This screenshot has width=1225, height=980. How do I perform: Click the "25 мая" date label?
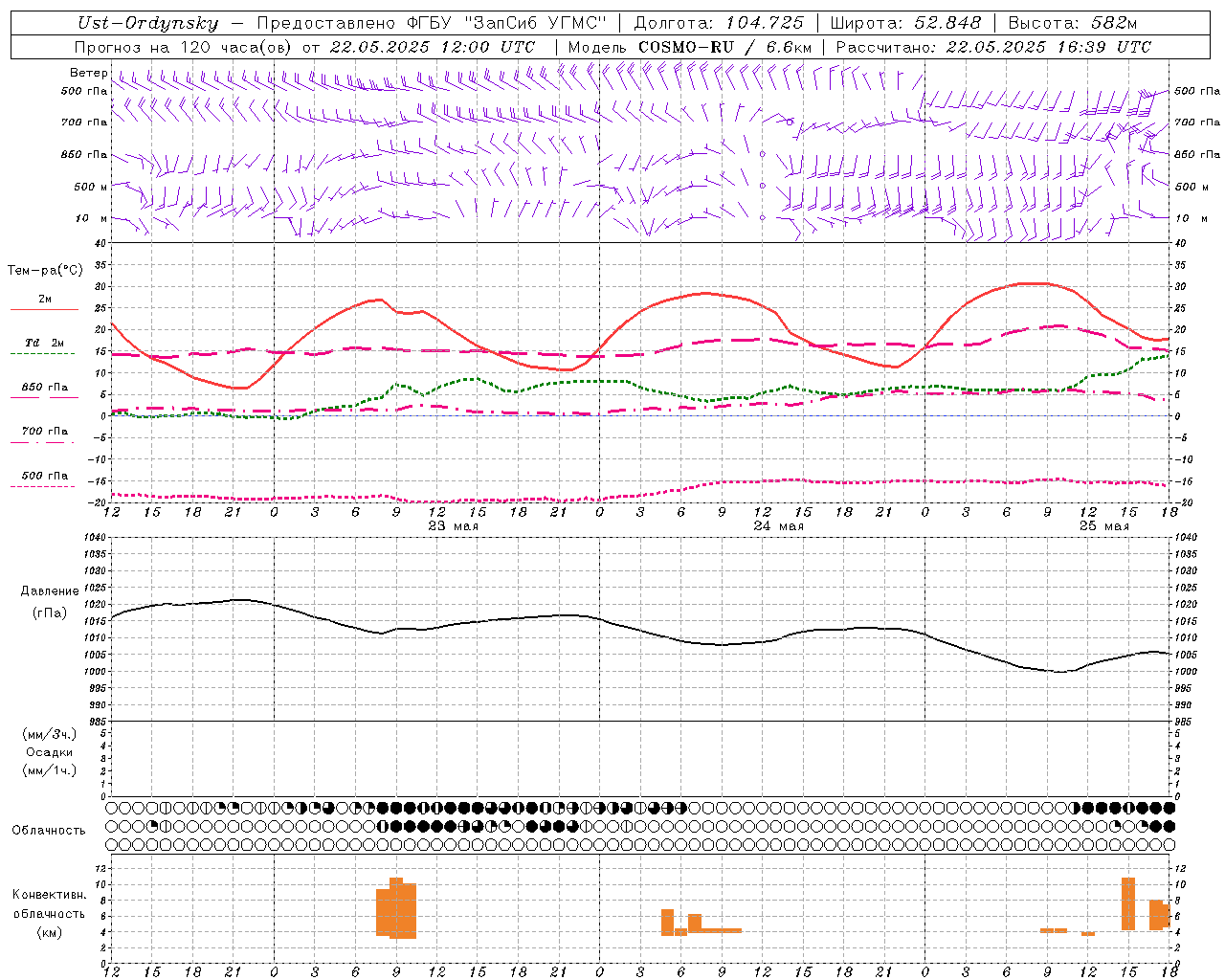pos(1103,526)
